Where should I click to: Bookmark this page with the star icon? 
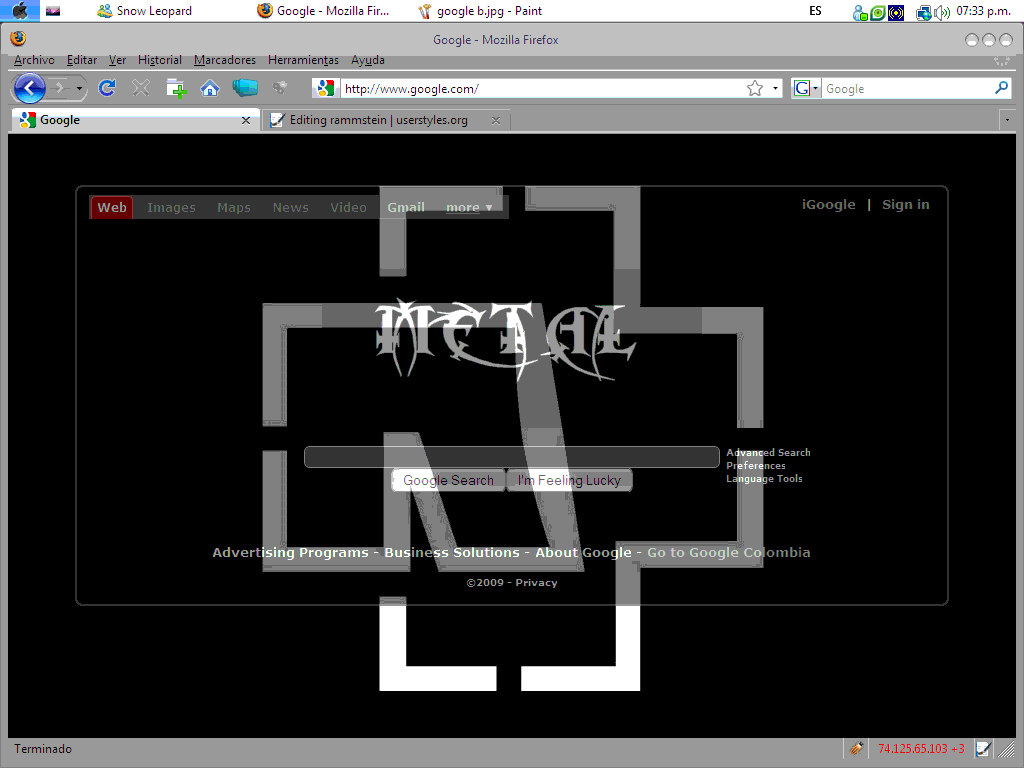pos(755,88)
